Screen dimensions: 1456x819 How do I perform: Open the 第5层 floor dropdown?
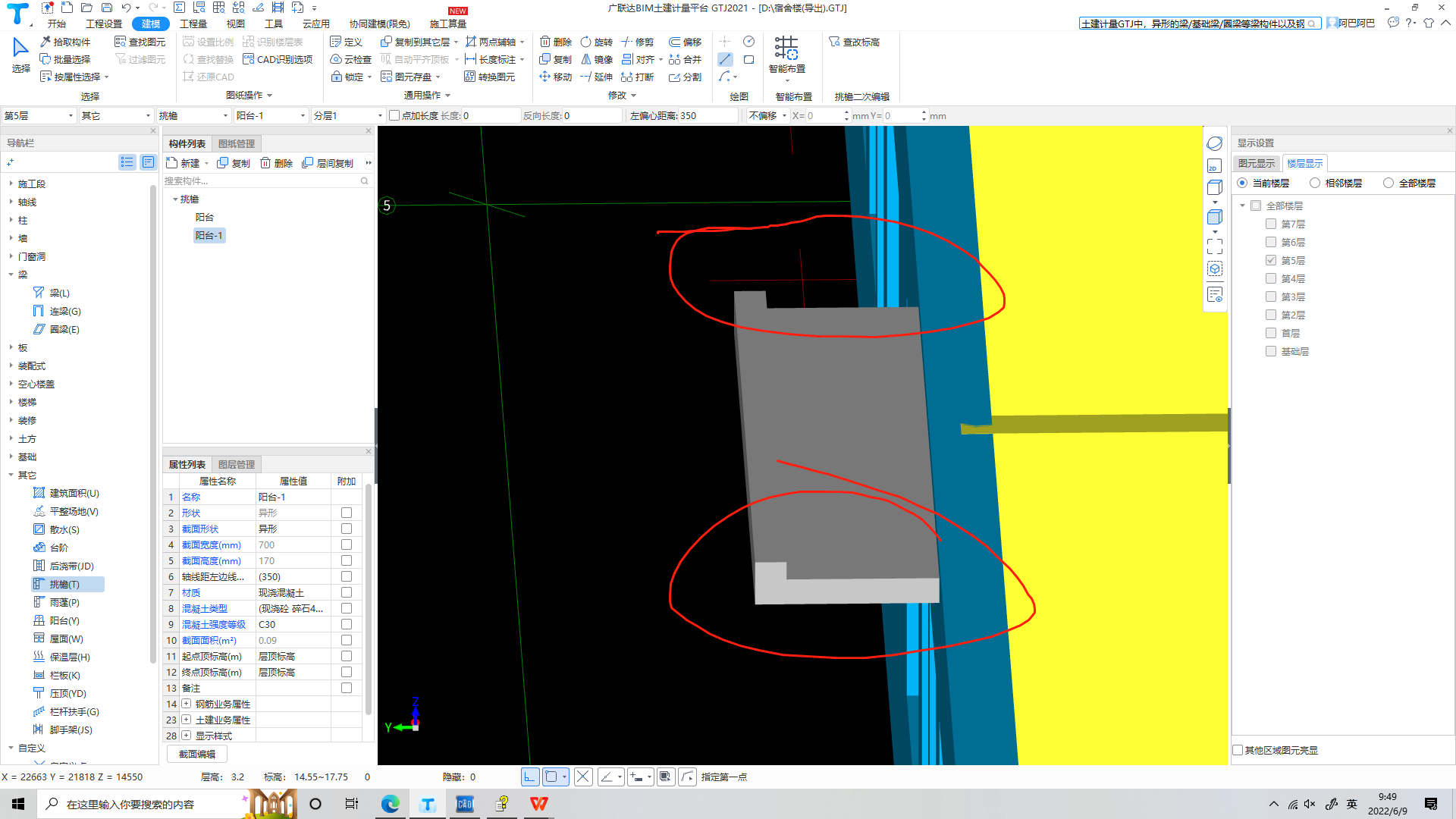39,115
